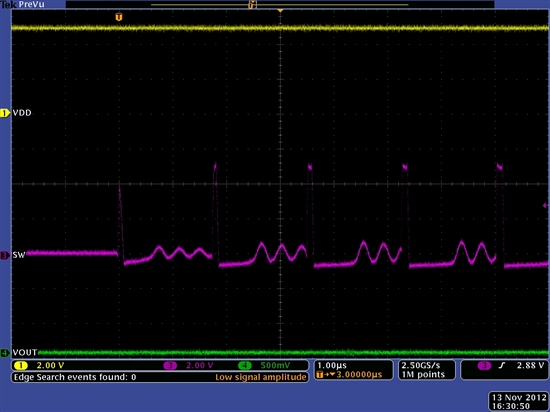Screen dimensions: 550x412
Task: Click the trigger level arrow at right edge
Action: click(545, 205)
